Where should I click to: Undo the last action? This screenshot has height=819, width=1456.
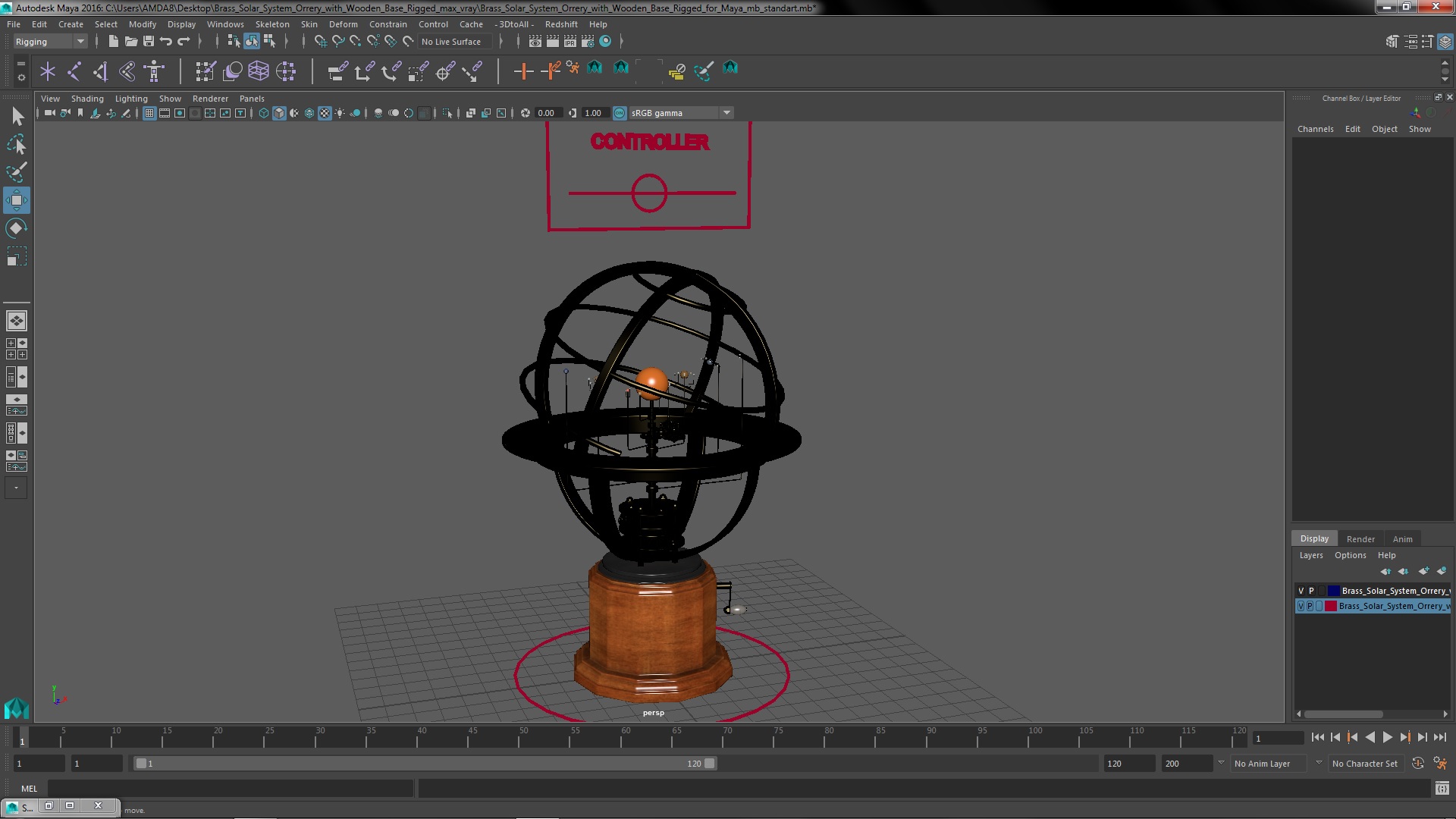pos(165,42)
